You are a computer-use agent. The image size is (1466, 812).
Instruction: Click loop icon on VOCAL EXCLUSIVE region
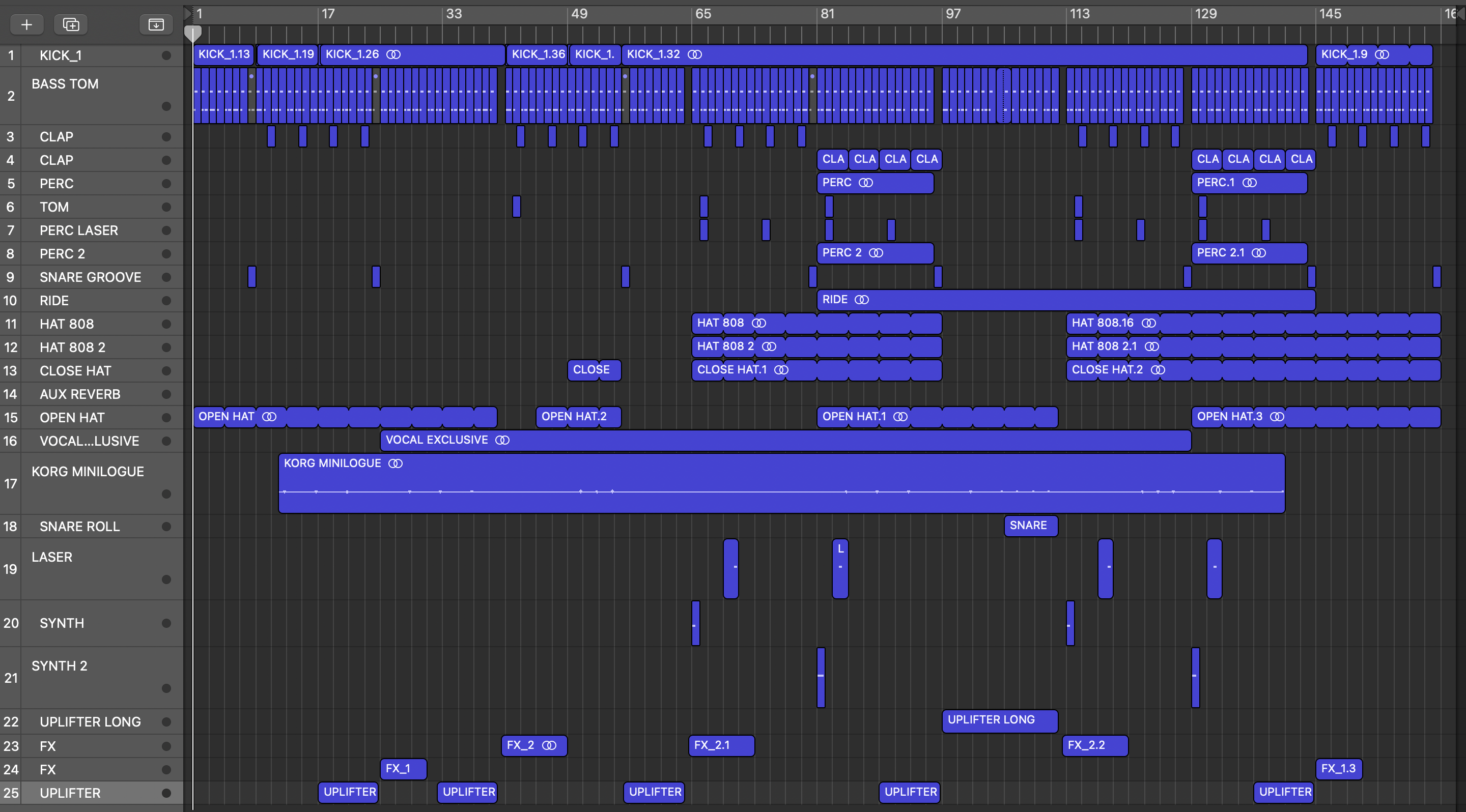pos(502,440)
